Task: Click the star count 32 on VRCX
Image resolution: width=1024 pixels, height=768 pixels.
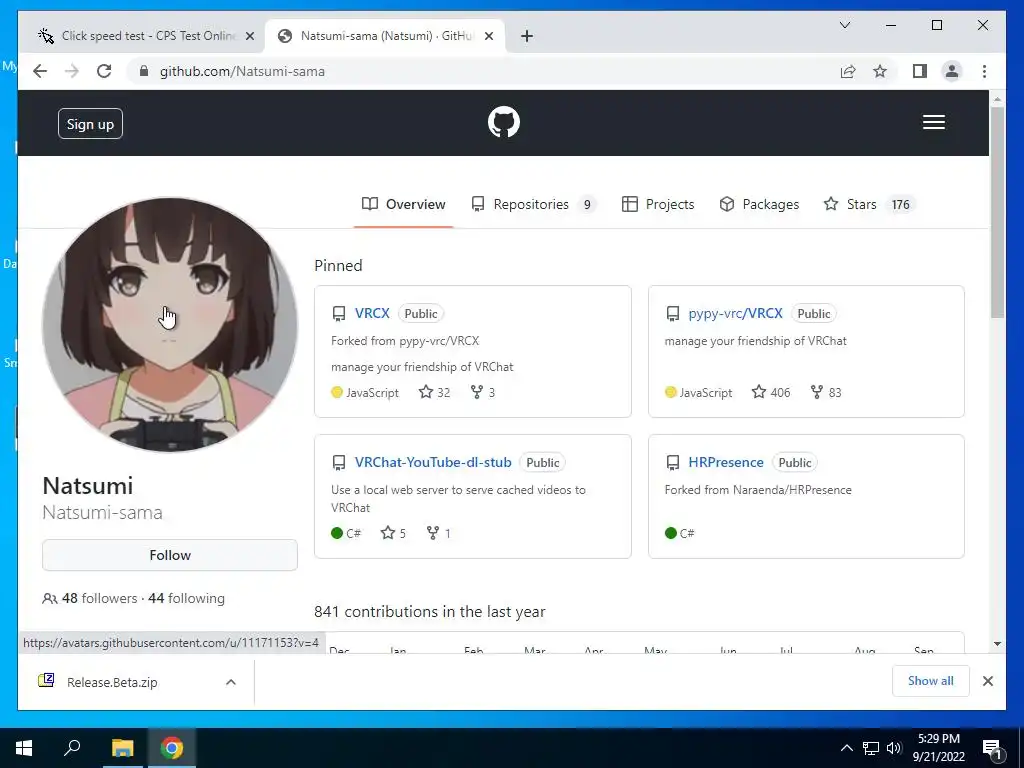Action: [435, 392]
